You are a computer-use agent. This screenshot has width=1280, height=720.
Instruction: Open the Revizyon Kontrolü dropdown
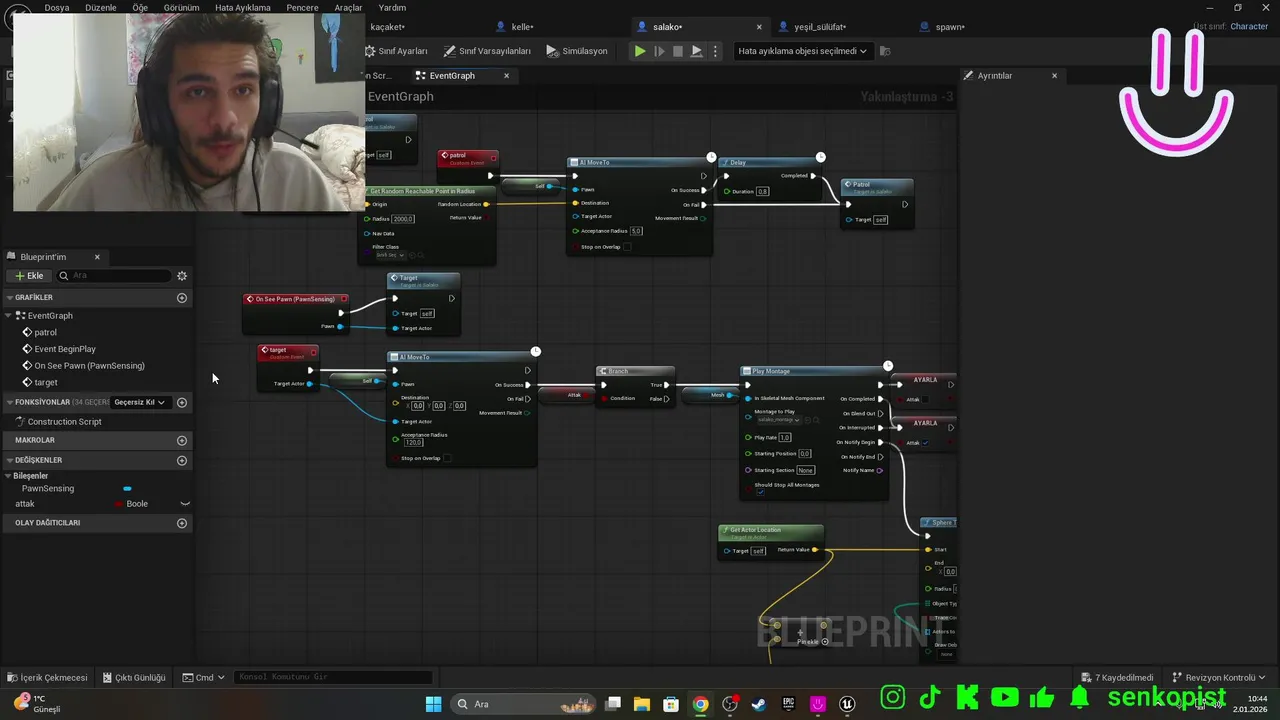1219,677
